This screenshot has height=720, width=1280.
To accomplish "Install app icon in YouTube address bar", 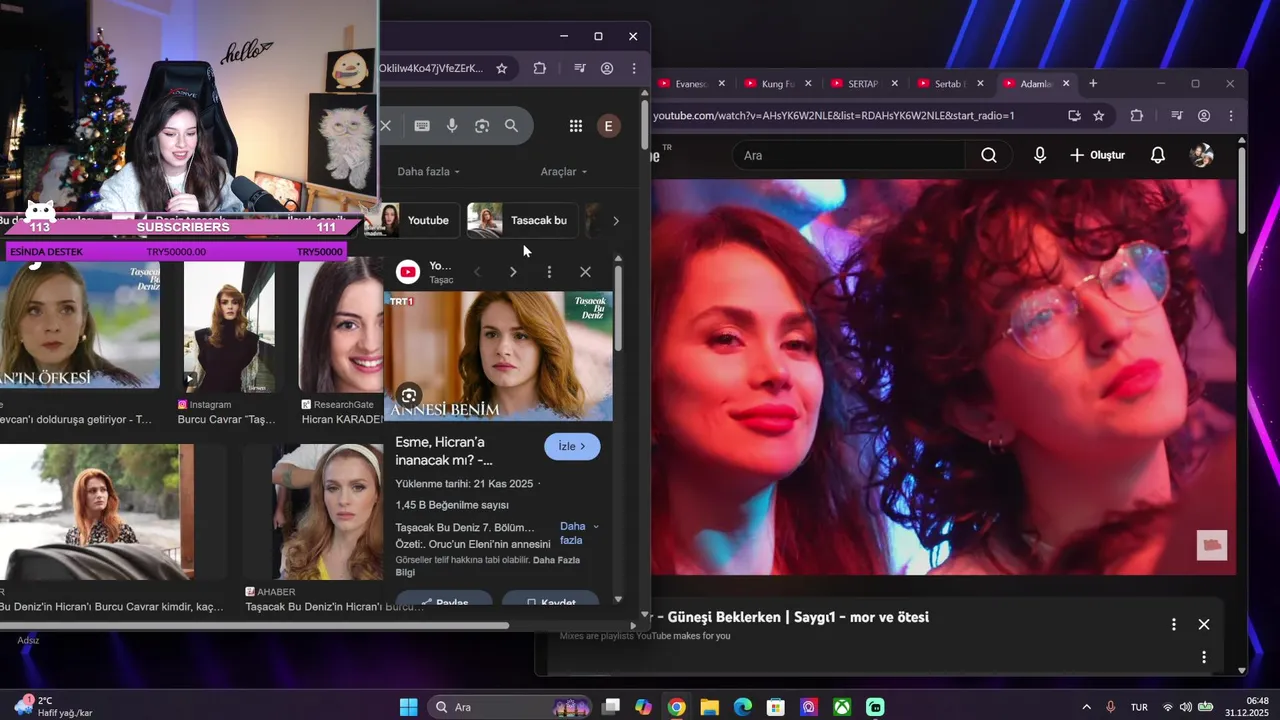I will (x=1074, y=116).
